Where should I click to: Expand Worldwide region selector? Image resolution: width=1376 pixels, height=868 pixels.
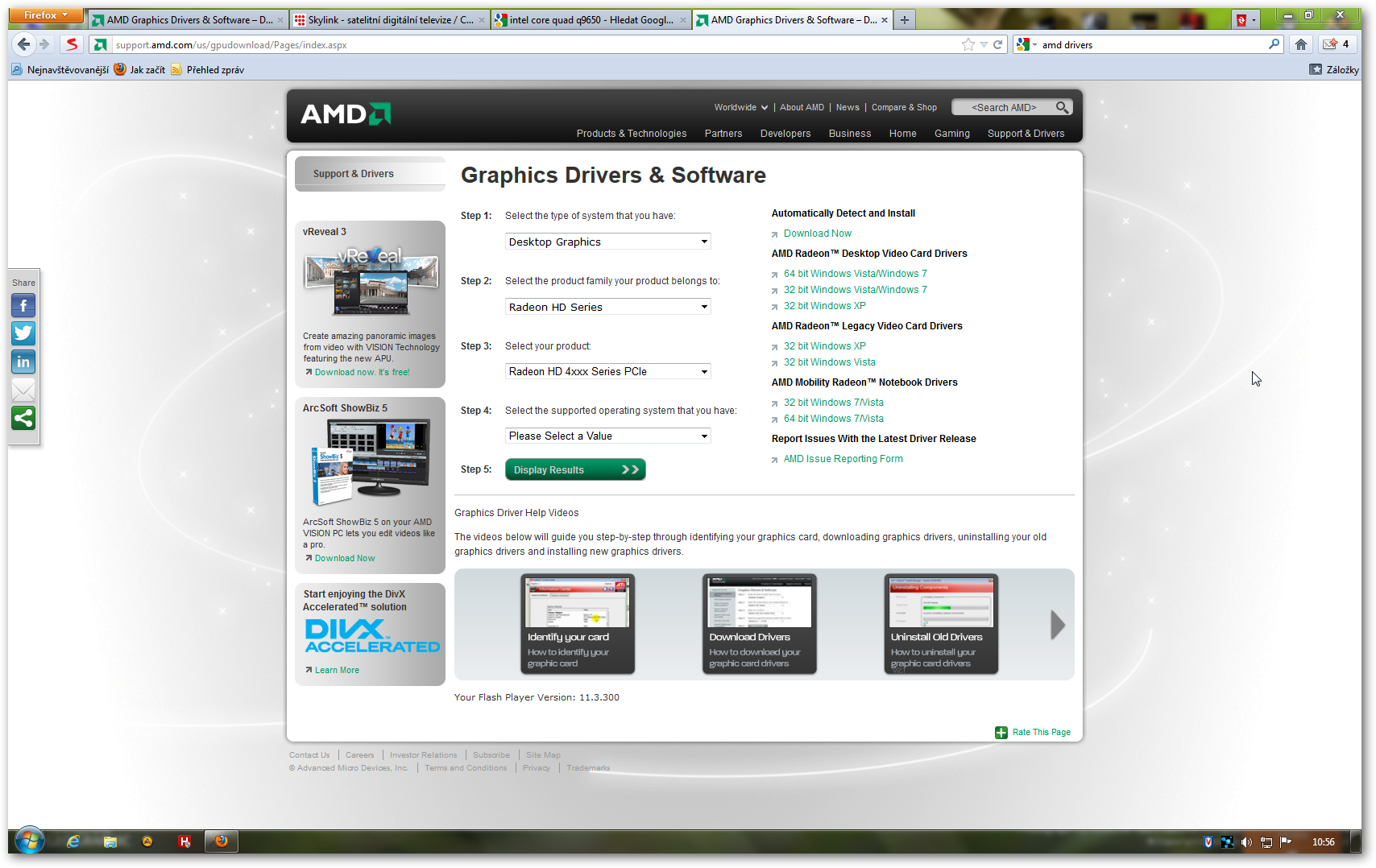(x=740, y=107)
